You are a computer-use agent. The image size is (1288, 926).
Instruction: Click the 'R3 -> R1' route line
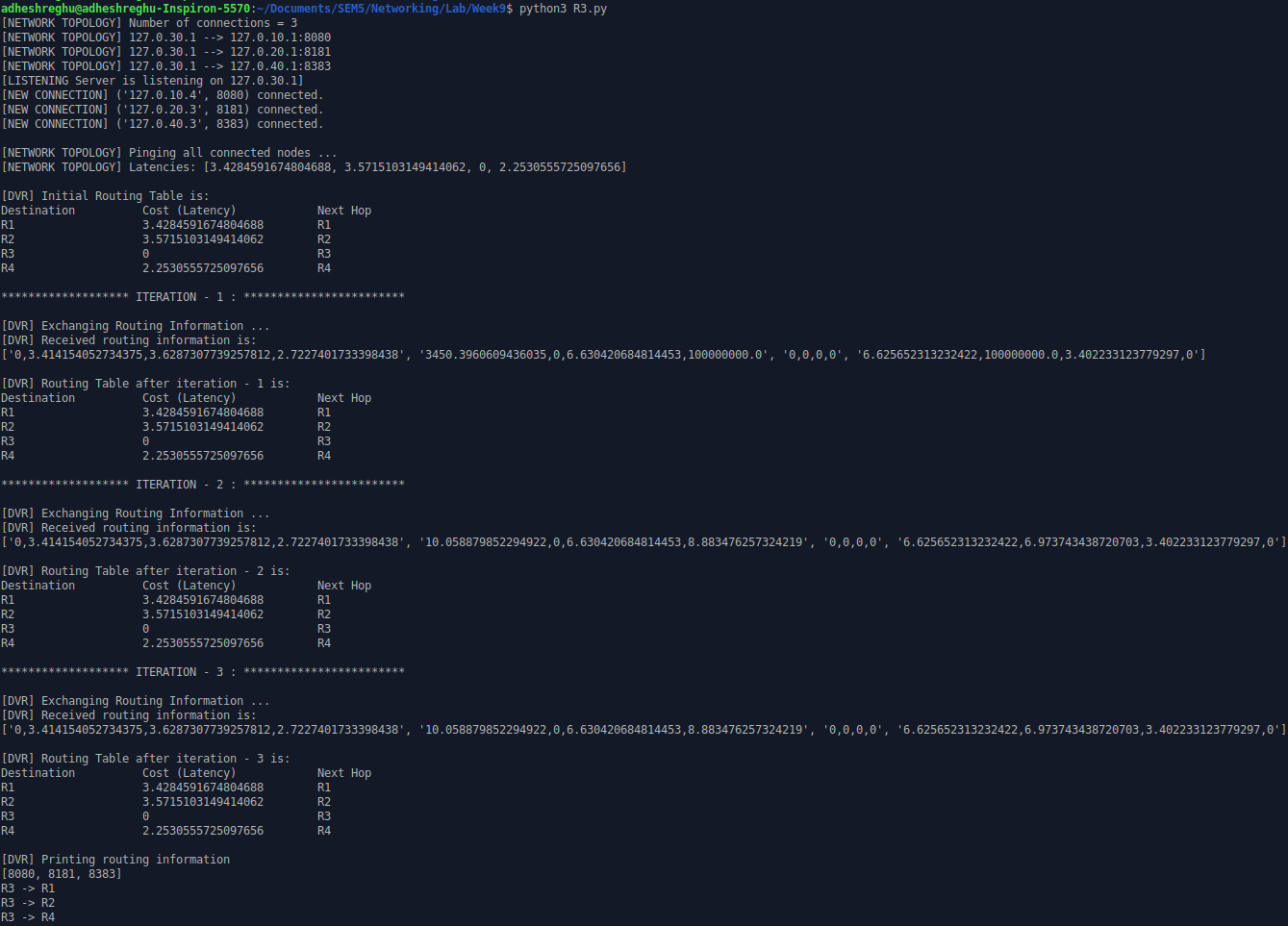(28, 888)
